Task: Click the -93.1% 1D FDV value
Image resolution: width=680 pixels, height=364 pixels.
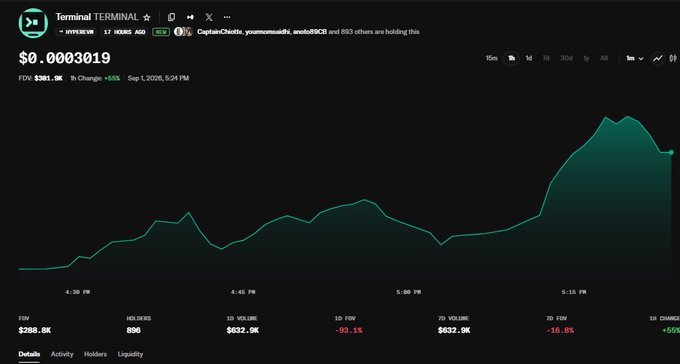Action: click(x=348, y=330)
